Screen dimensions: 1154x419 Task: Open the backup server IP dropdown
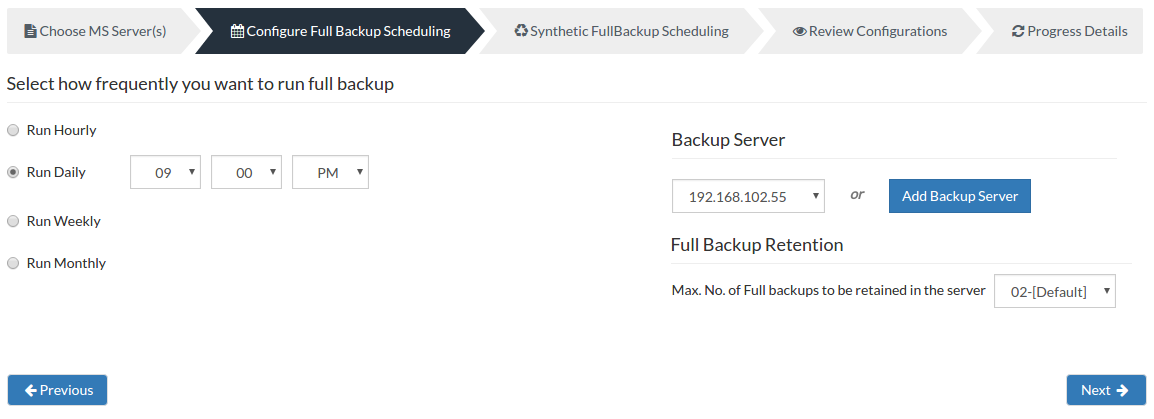pos(748,196)
